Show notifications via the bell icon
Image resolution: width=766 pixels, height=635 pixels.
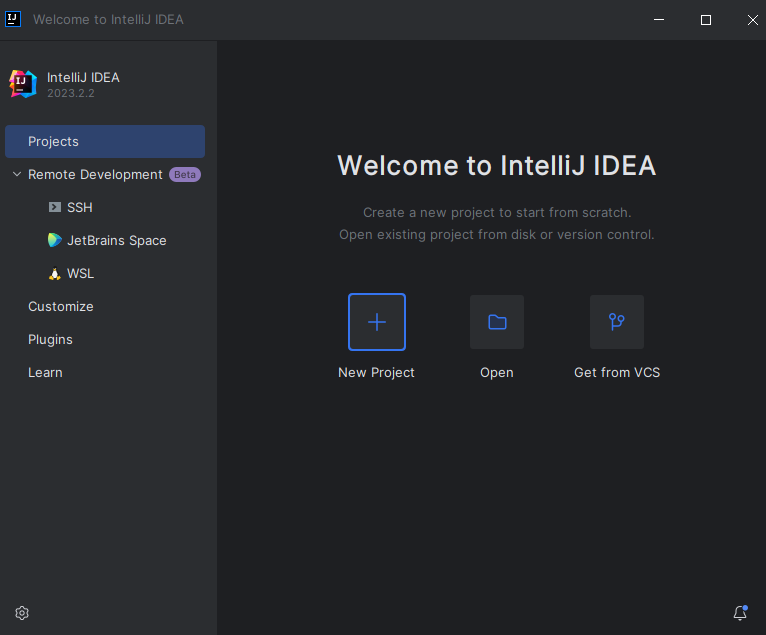point(740,613)
